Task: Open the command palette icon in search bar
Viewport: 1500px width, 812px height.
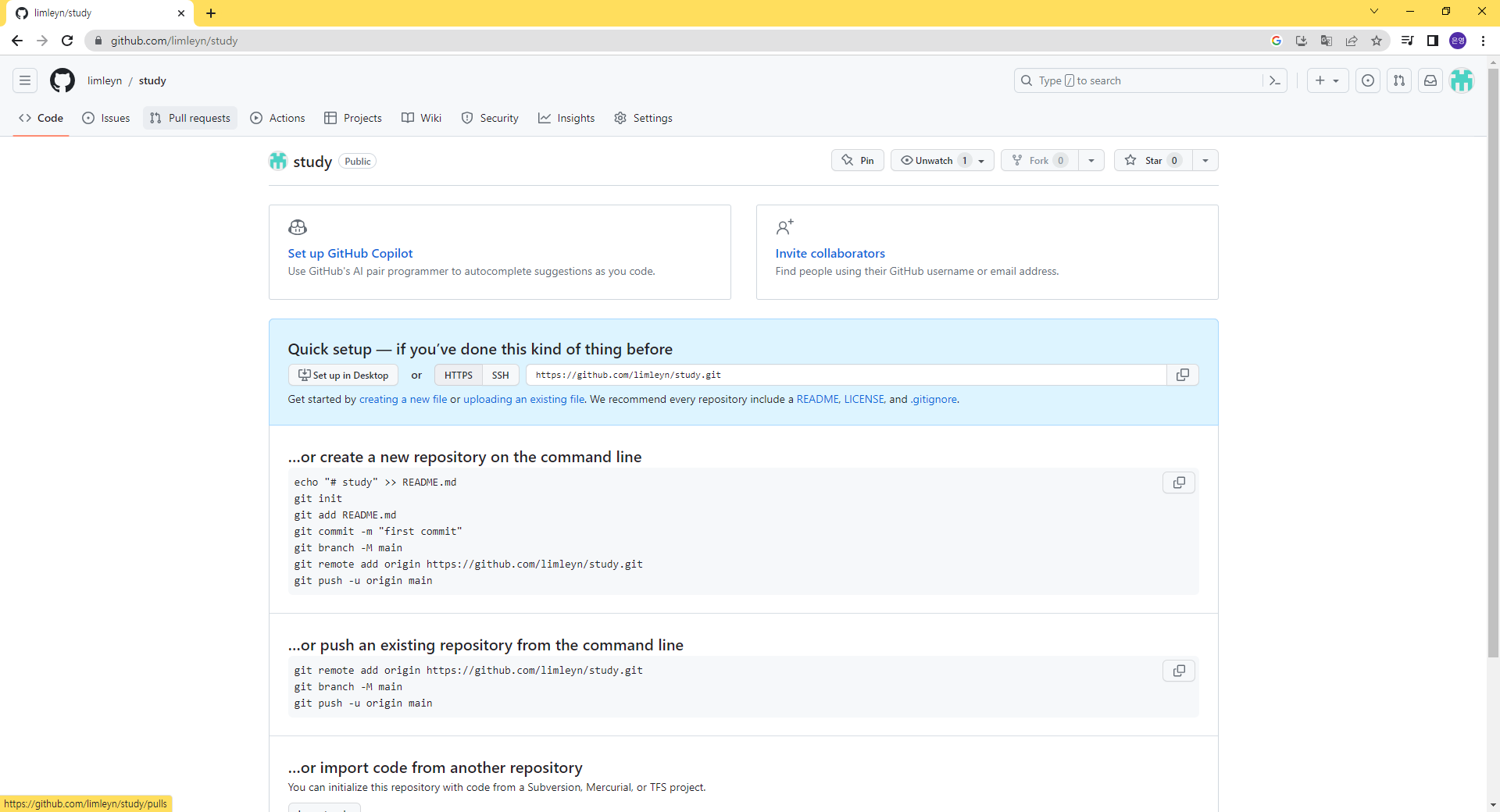Action: click(x=1274, y=80)
